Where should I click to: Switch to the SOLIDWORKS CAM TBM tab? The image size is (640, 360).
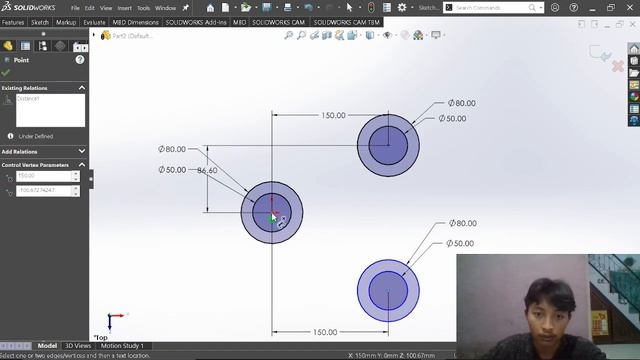point(347,22)
